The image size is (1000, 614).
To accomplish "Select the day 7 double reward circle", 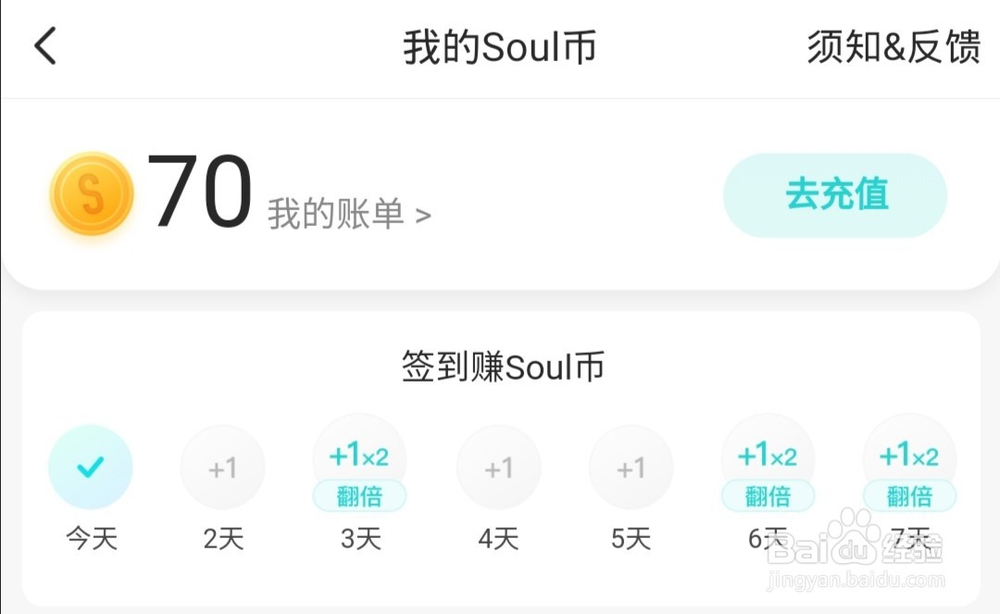I will point(909,460).
